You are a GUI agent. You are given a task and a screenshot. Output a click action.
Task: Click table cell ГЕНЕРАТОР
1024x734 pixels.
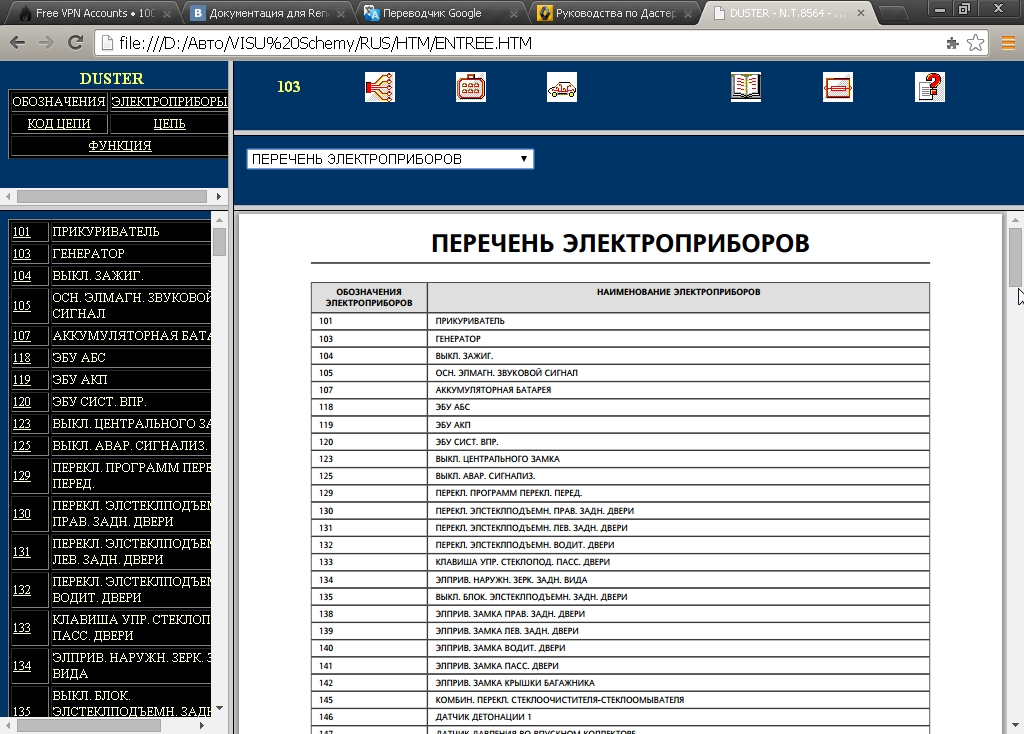(679, 338)
